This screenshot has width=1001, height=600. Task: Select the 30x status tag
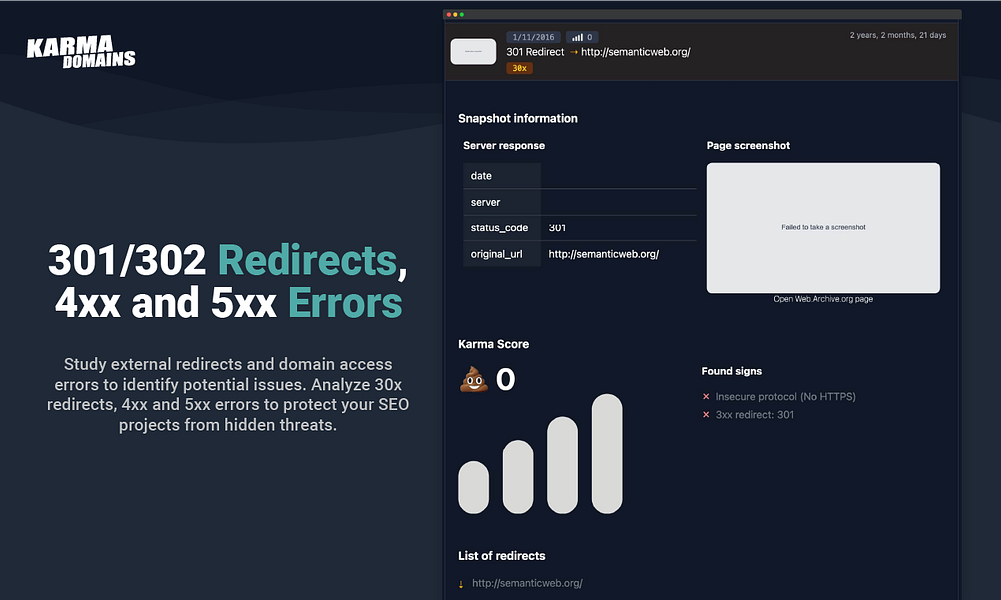(x=520, y=68)
